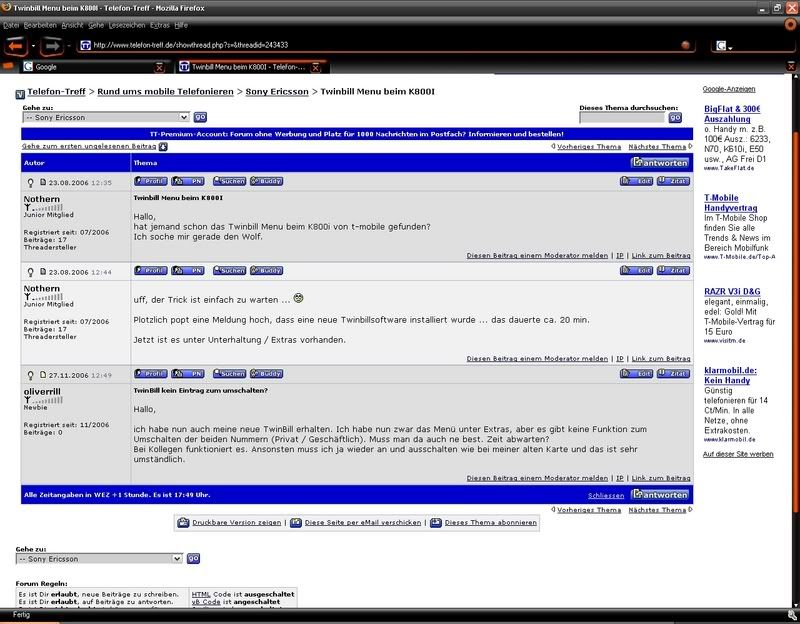This screenshot has width=800, height=624.
Task: Open the back button history dropdown arrow
Action: (x=33, y=46)
